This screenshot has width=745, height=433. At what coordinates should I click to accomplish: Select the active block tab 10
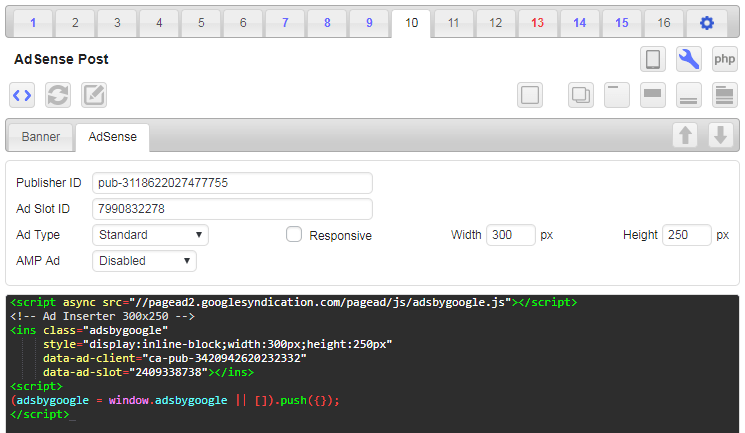pos(411,23)
